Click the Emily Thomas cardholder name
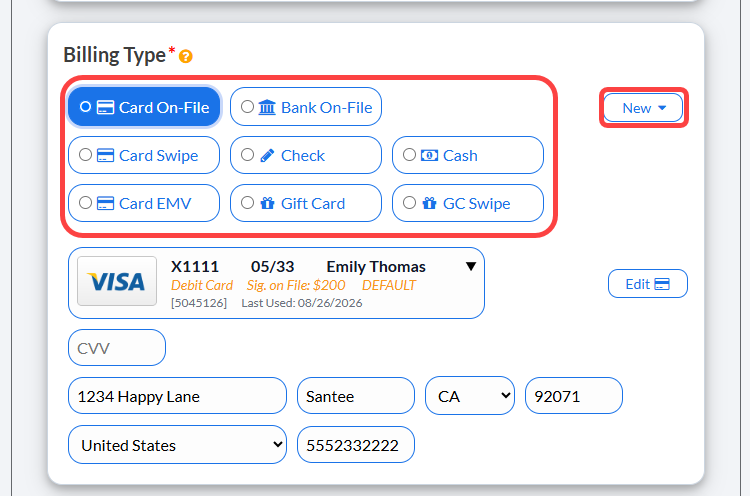The width and height of the screenshot is (750, 496). click(376, 267)
